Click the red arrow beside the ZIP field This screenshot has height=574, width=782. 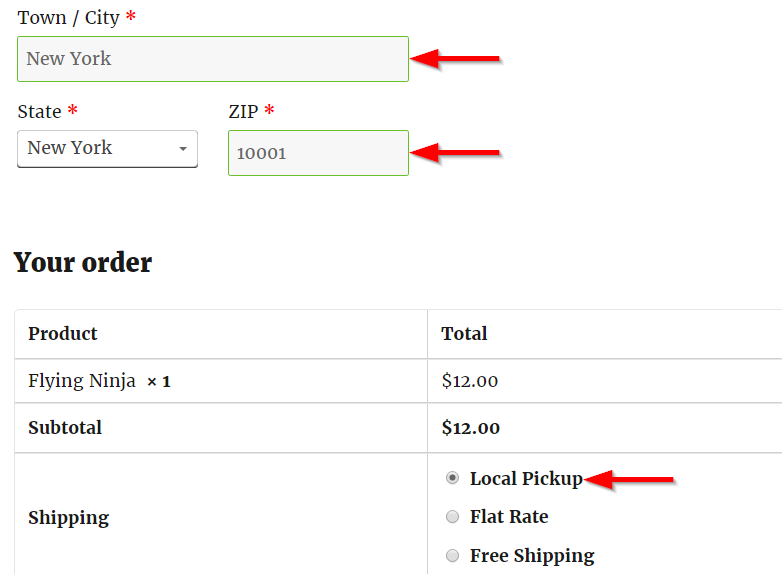(456, 153)
